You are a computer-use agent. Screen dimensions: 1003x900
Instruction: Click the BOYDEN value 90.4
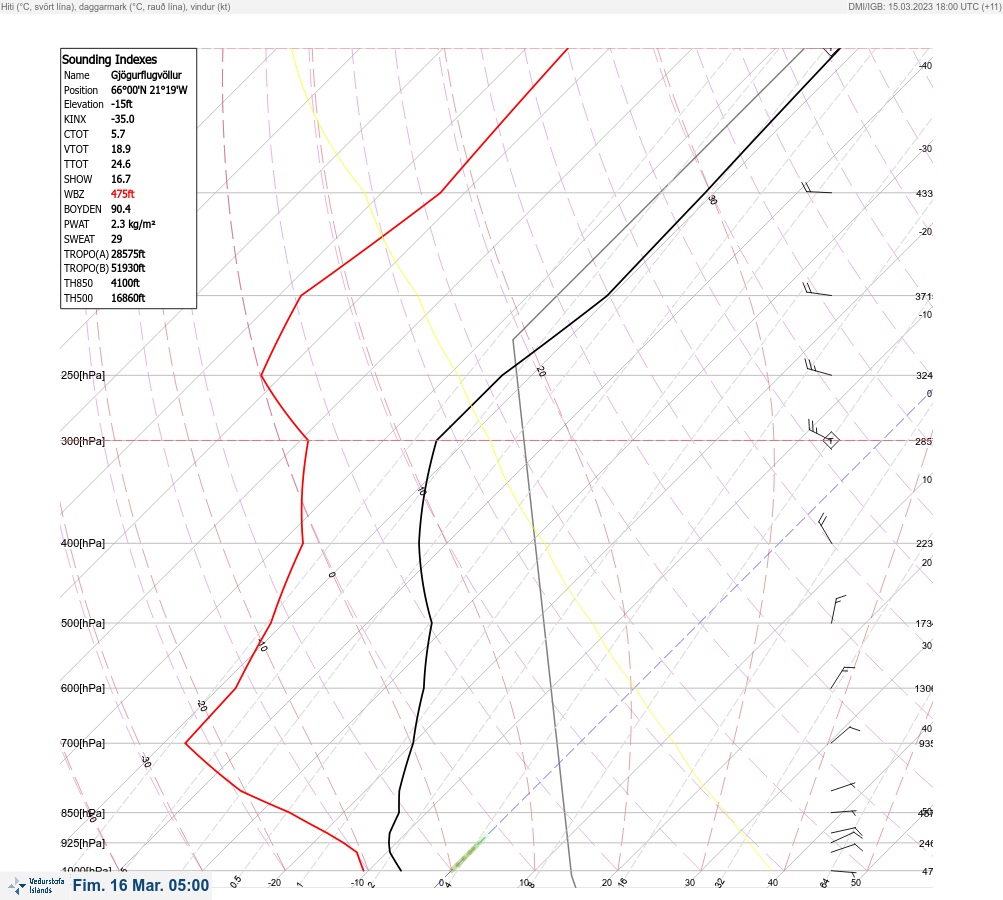121,209
